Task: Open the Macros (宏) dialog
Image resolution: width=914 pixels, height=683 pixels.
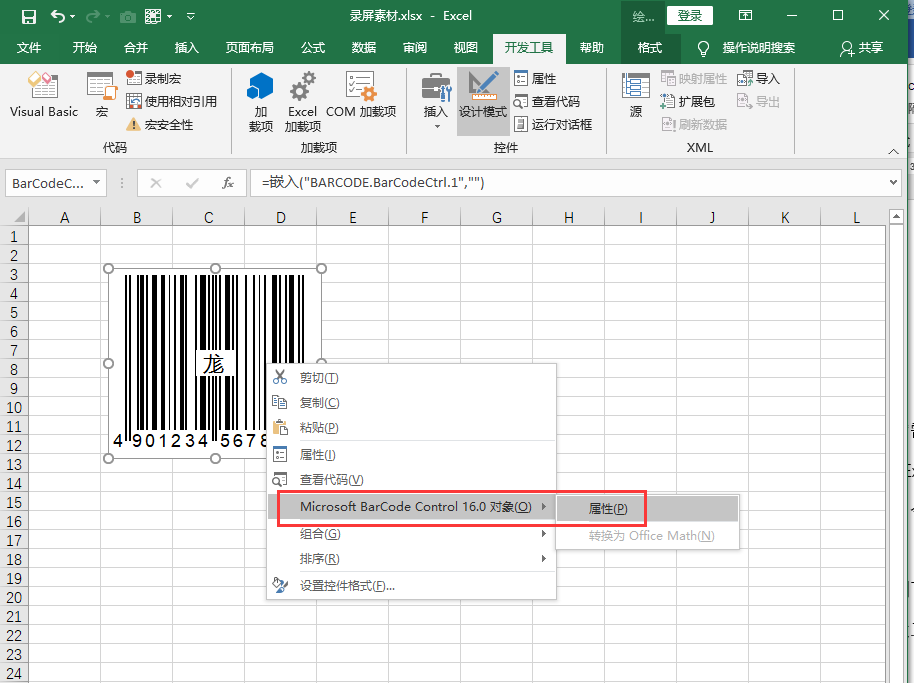Action: coord(102,94)
